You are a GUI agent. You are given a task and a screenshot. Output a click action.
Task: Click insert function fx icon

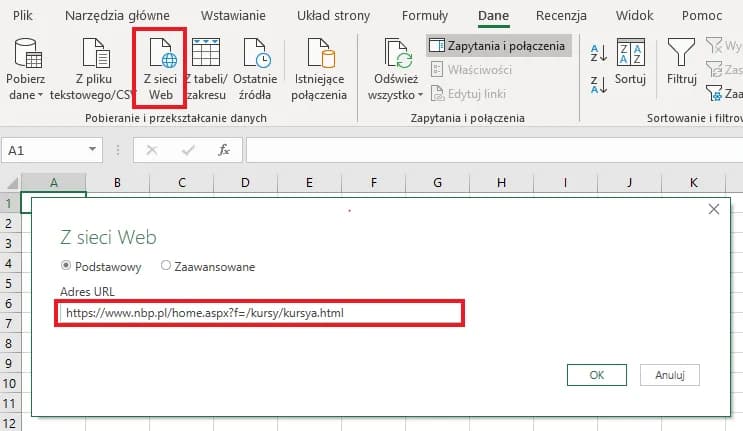224,150
